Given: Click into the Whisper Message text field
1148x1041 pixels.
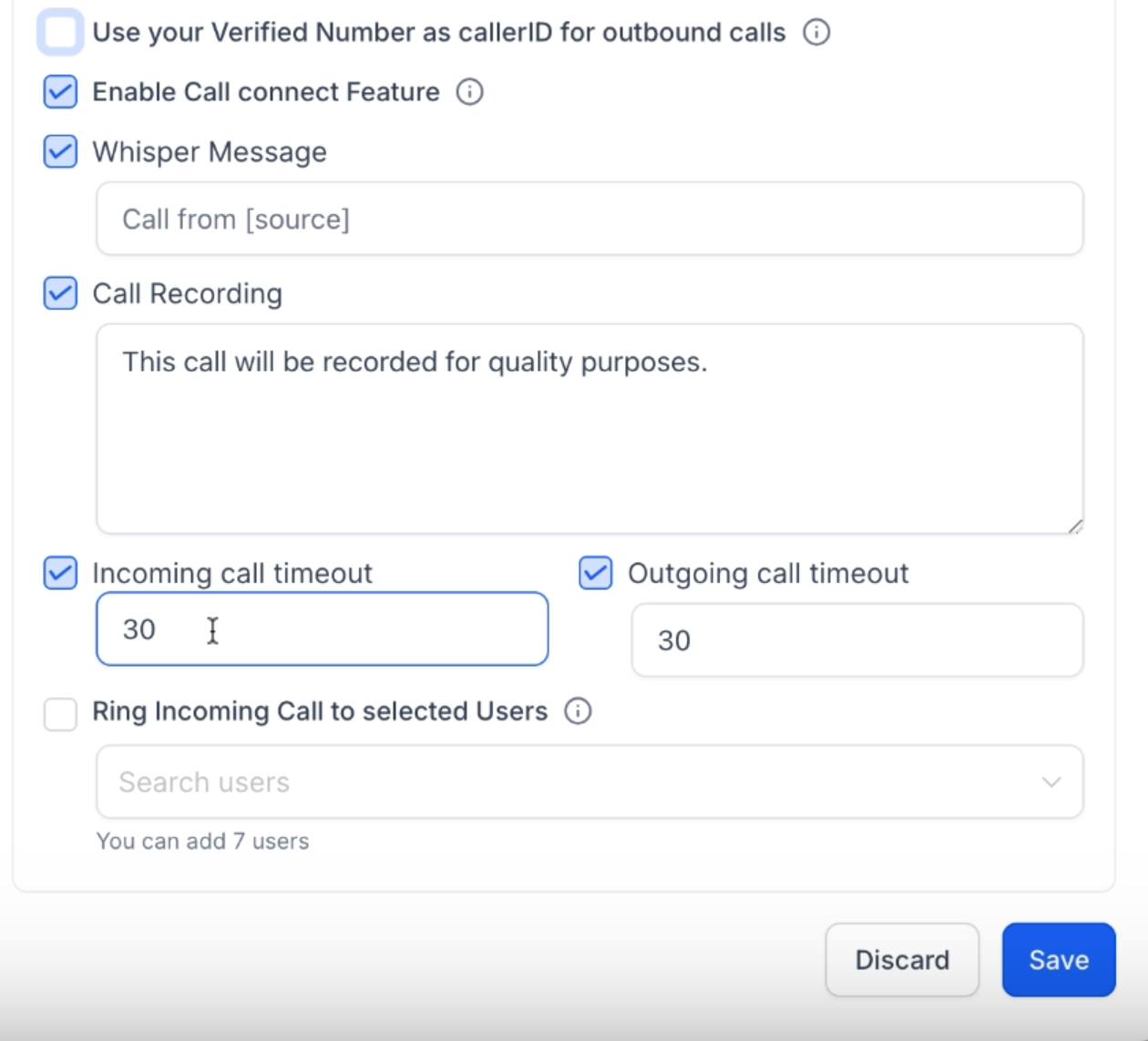Looking at the screenshot, I should click(x=589, y=219).
